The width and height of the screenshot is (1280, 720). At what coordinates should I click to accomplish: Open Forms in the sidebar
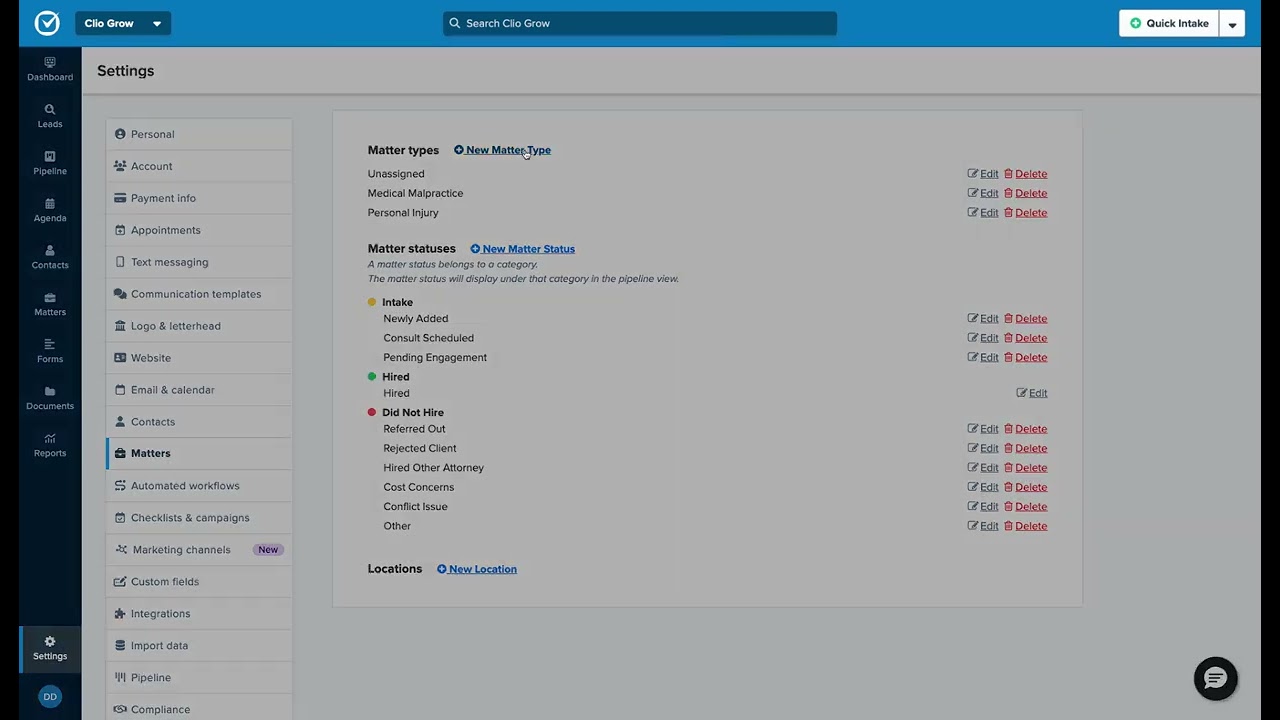(50, 351)
